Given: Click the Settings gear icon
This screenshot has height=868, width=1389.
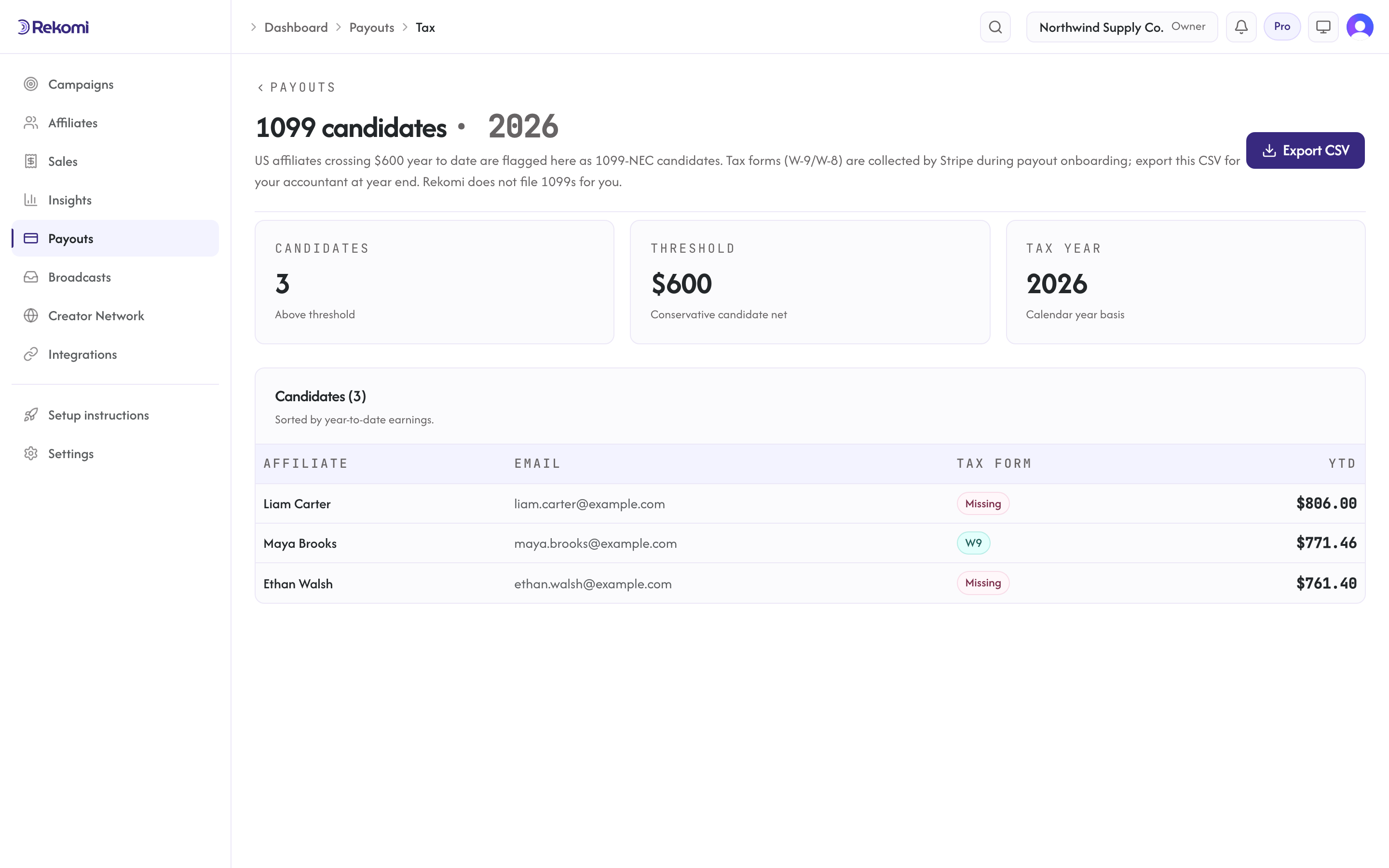Looking at the screenshot, I should [x=31, y=453].
